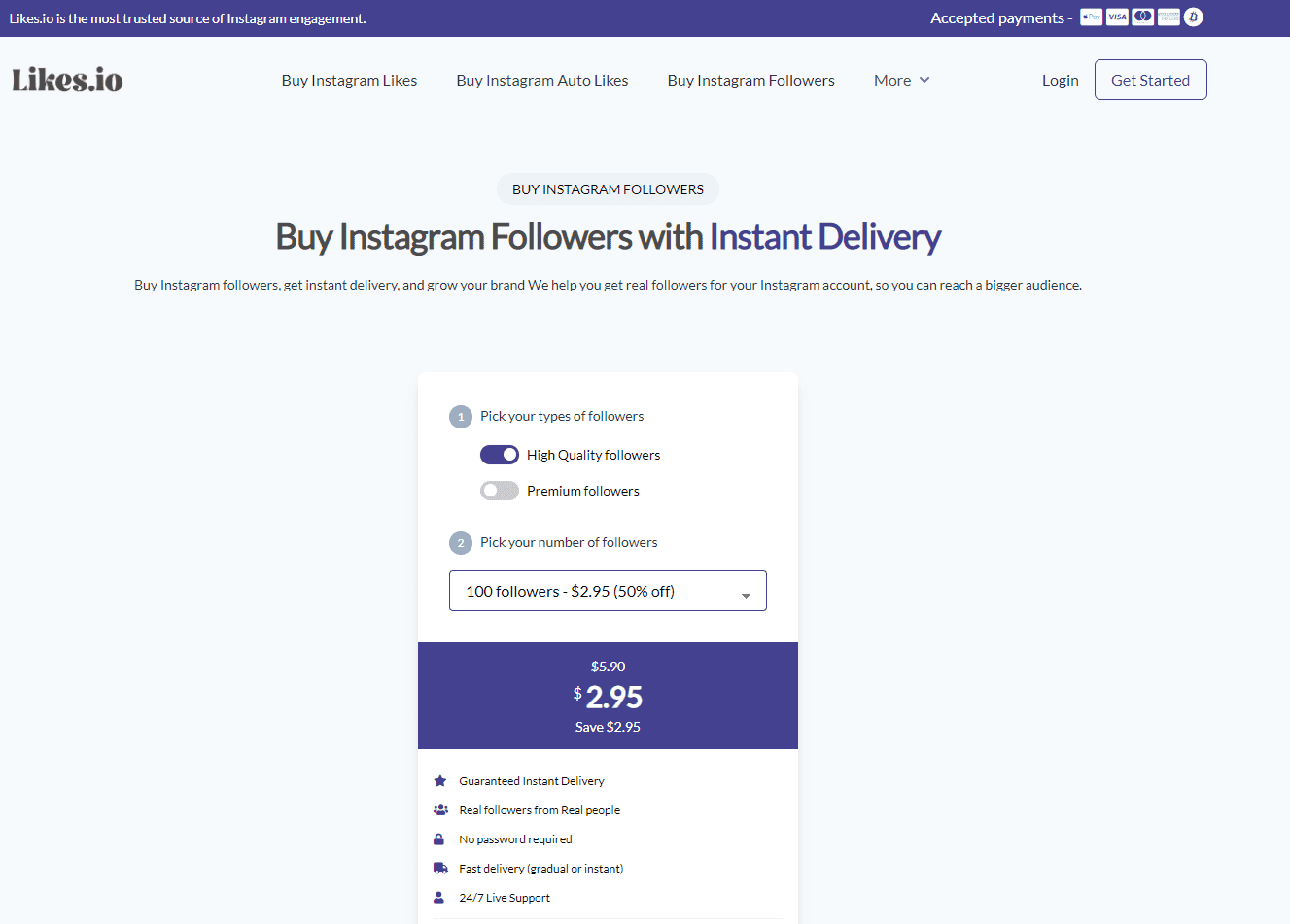Disable High Quality followers toggle
This screenshot has width=1290, height=924.
click(499, 454)
